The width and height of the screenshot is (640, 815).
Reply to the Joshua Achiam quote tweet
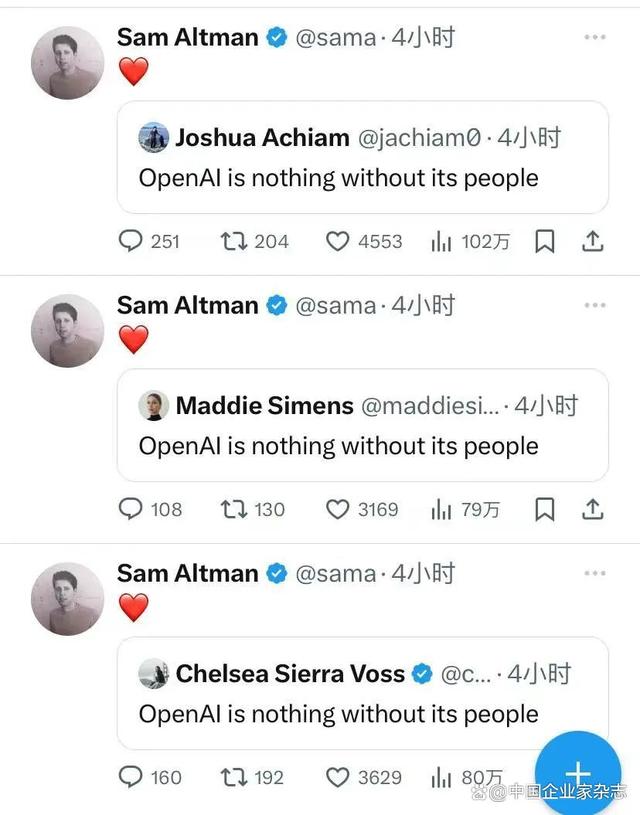132,241
